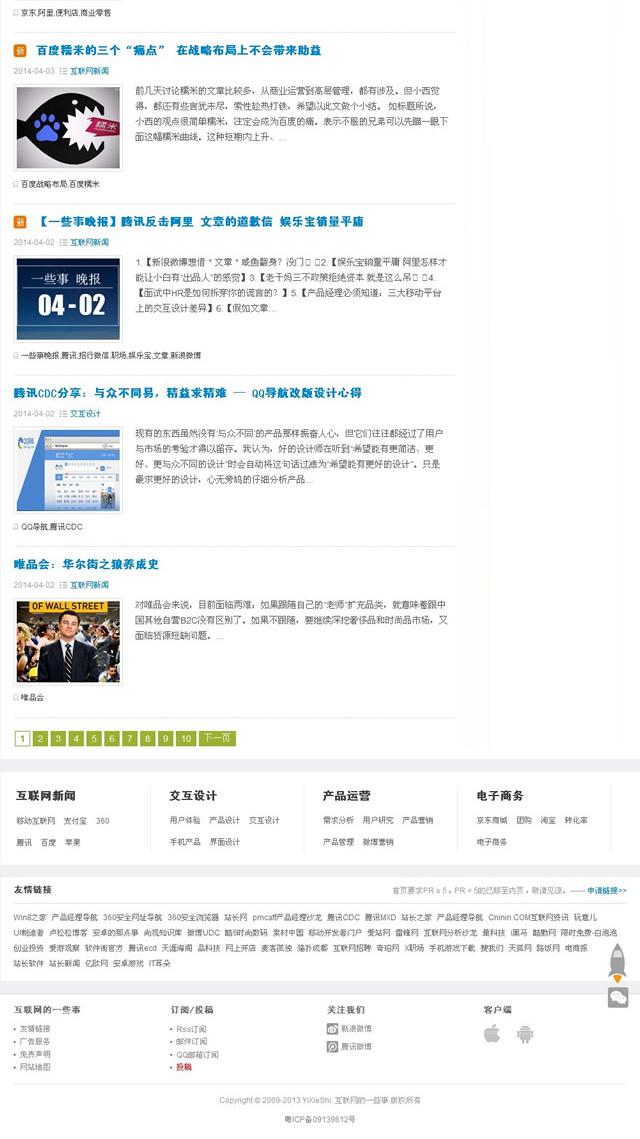
Task: Open 【一些事晚报】腾讯反击阿里 article title
Action: (200, 222)
